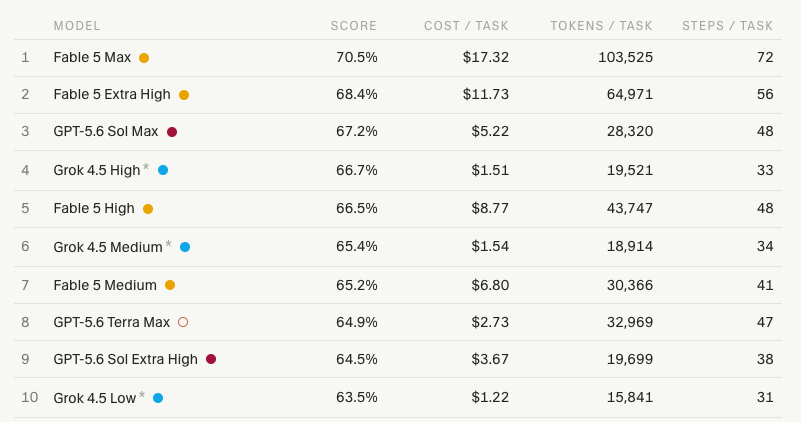The image size is (801, 422).
Task: Click the orange dot next to Fable 5 Extra High
Action: 184,95
